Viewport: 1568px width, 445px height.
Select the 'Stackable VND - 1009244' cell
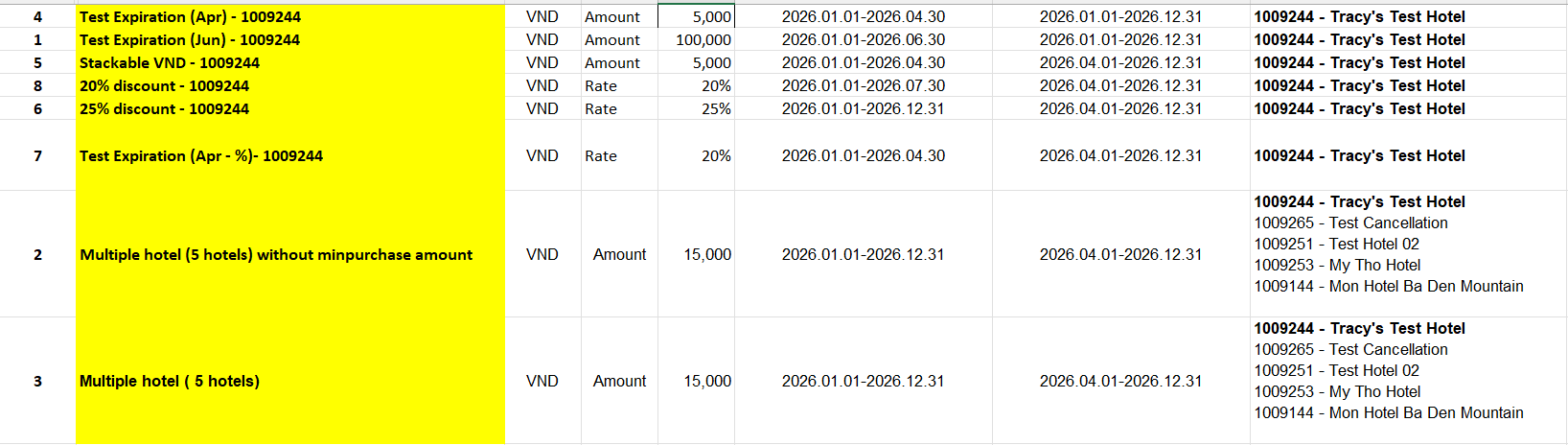coord(170,63)
